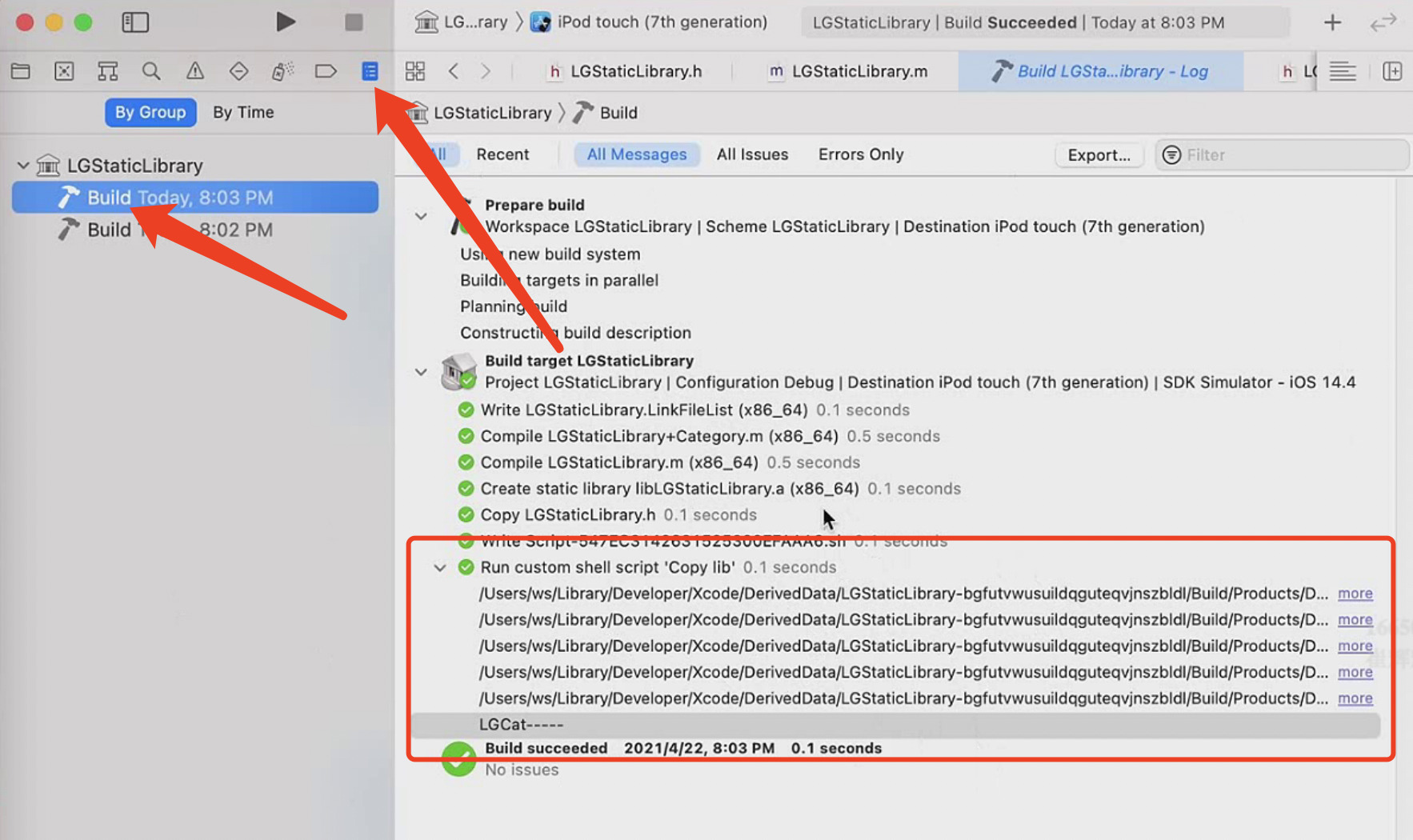Screen dimensions: 1413x840
Task: Collapse Run custom shell script 'Copy lib'
Action: pos(440,567)
